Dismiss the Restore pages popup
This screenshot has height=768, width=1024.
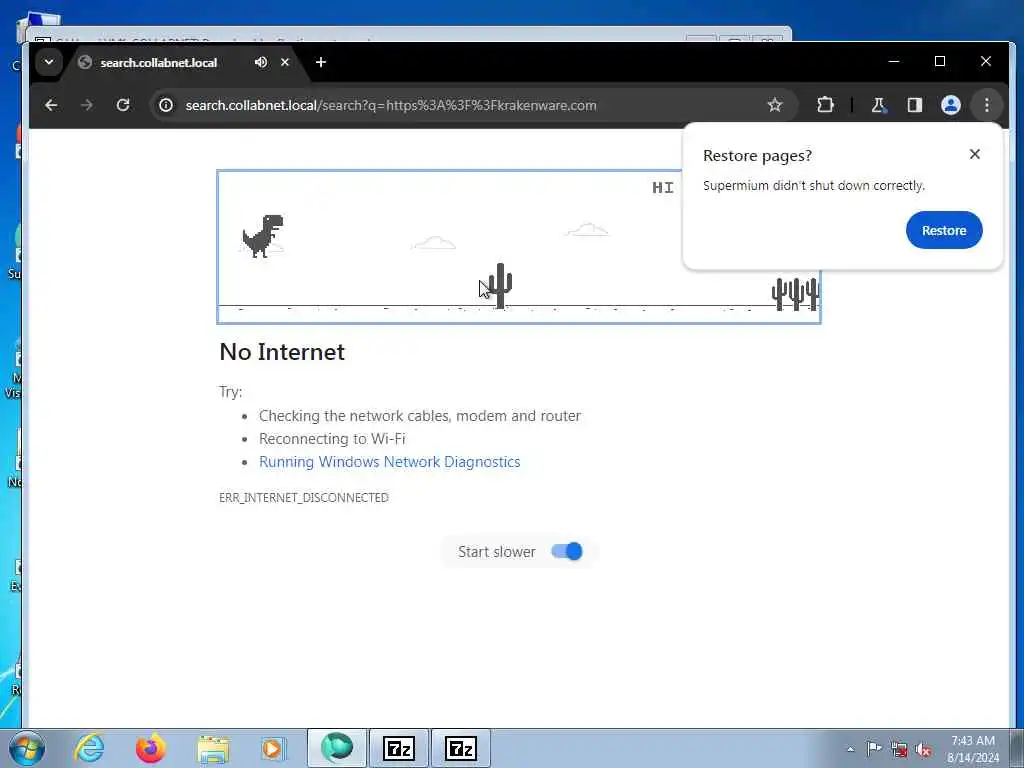(974, 154)
